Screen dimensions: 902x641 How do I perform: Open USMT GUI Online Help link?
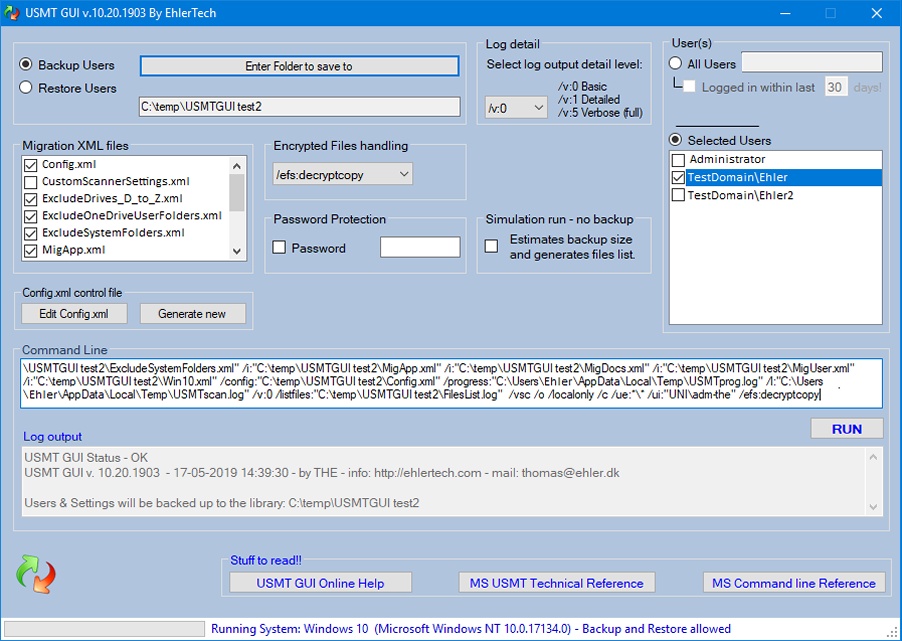(320, 583)
